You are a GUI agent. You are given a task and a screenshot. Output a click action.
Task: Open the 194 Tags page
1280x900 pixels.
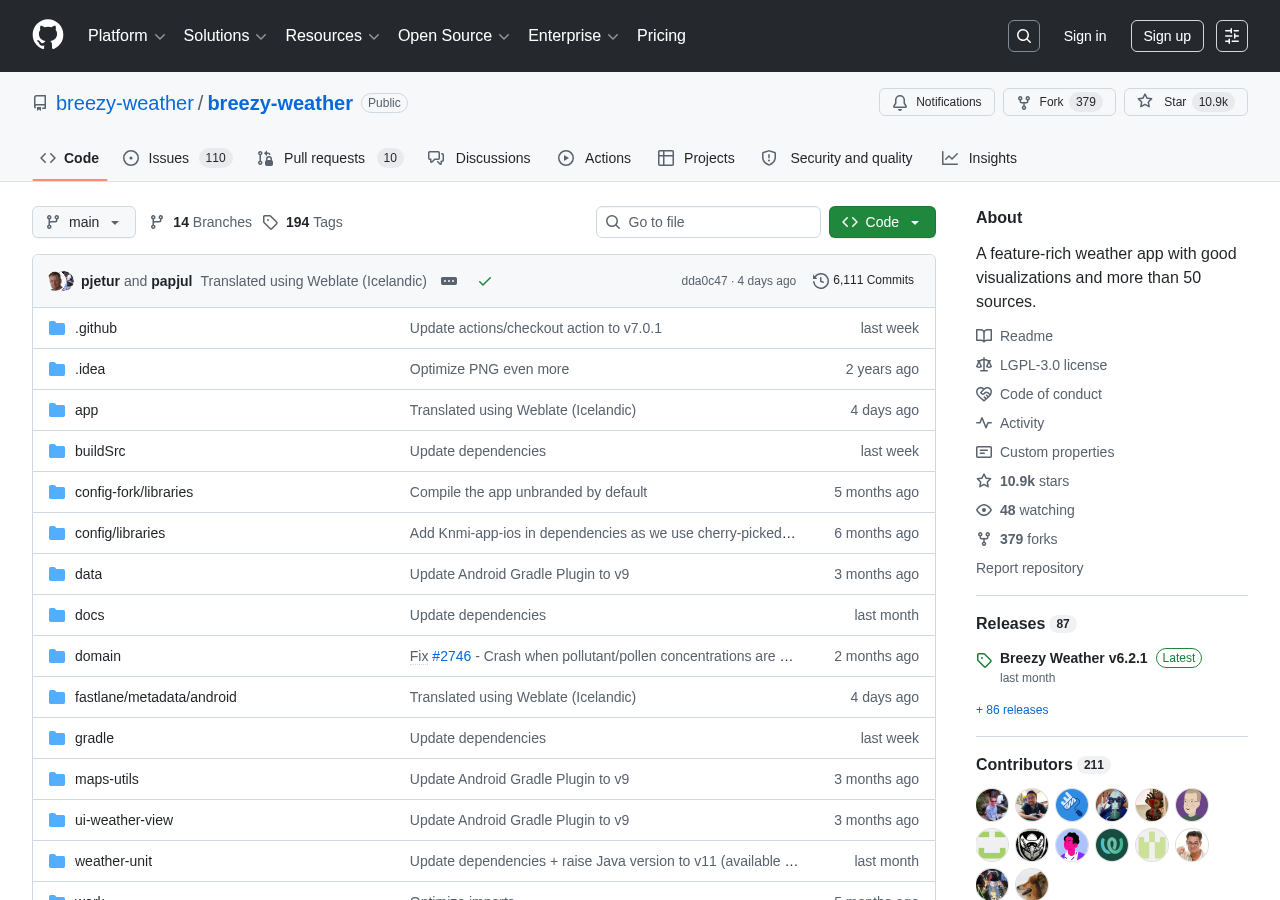[303, 222]
